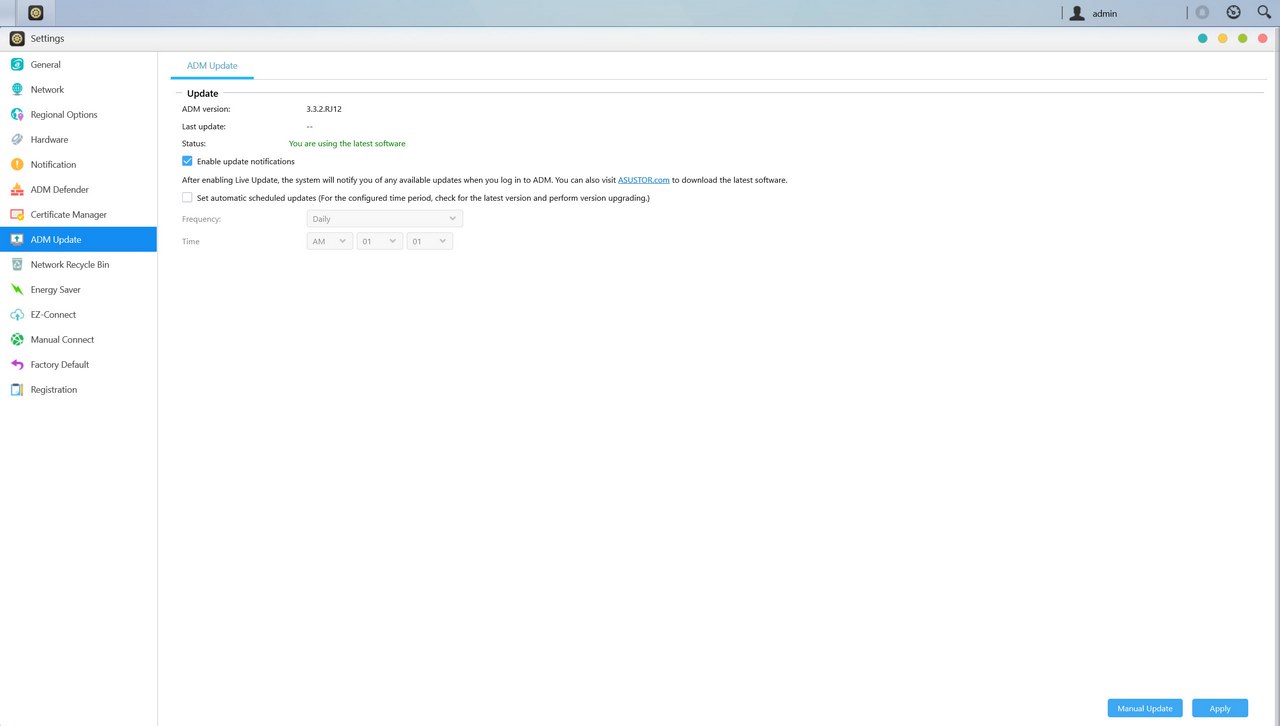Click the General sidebar icon

coord(17,64)
